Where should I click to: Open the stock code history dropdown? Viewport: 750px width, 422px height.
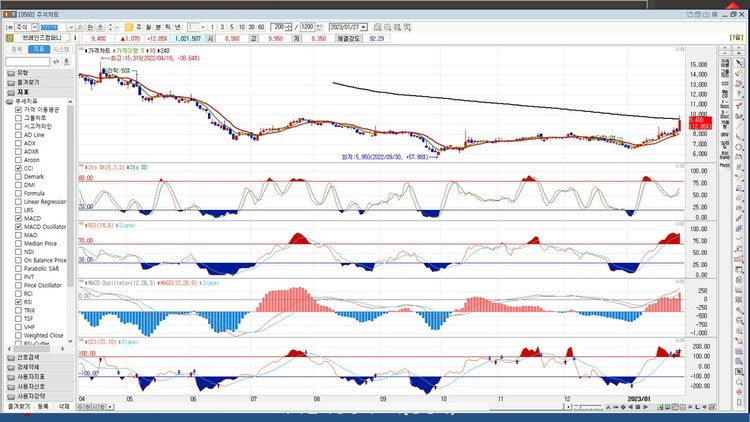pyautogui.click(x=71, y=27)
